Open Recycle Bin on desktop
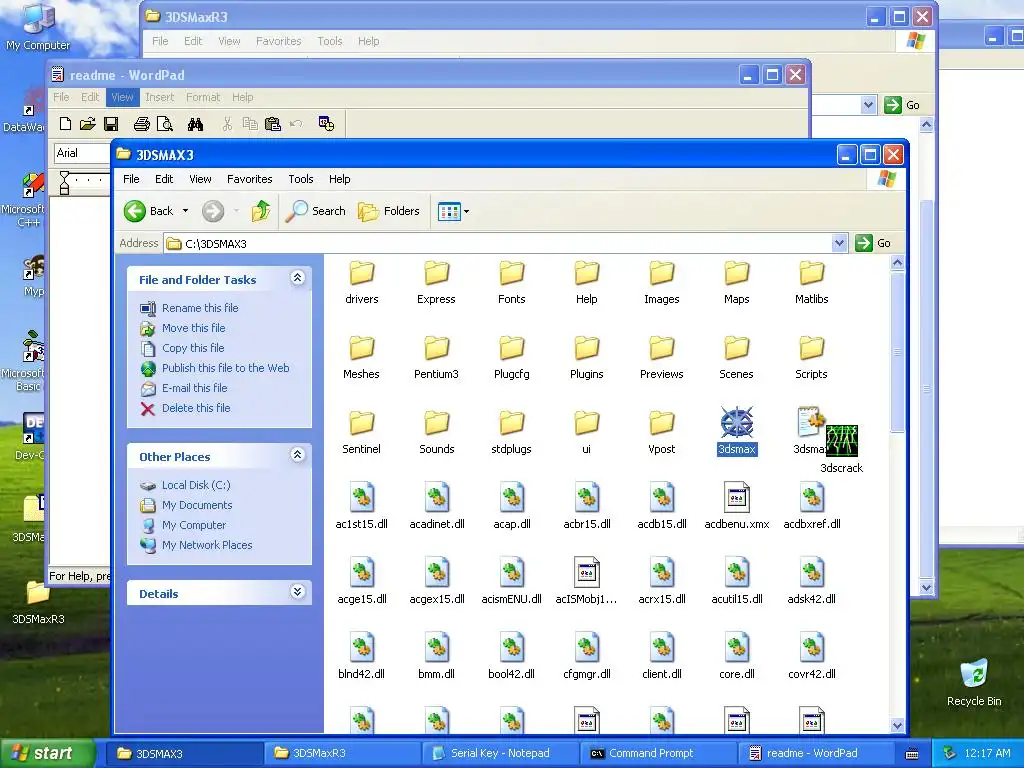 (974, 682)
